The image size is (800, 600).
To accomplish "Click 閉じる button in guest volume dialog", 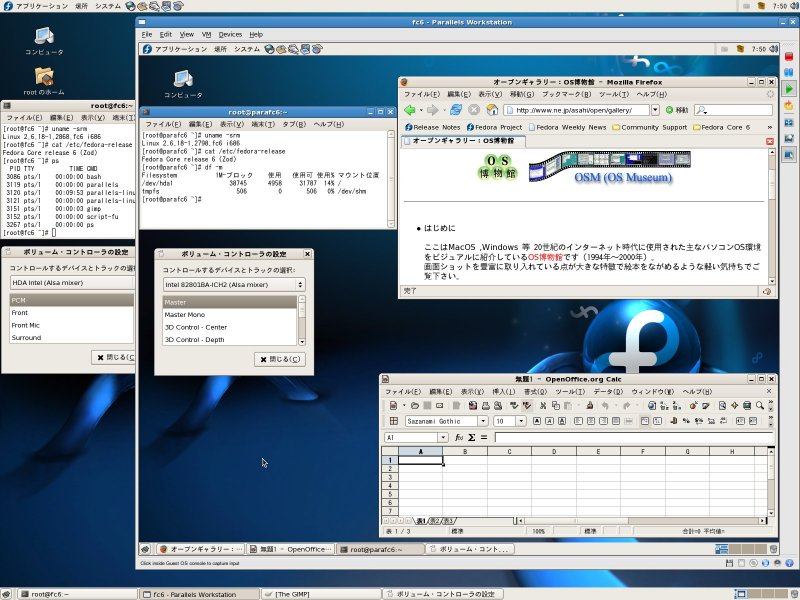I will pos(280,359).
